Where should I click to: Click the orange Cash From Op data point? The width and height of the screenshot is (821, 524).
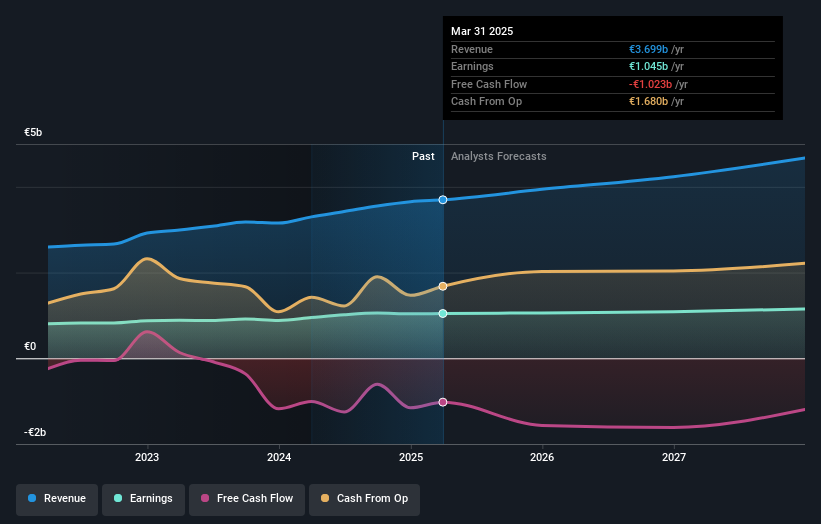[443, 286]
